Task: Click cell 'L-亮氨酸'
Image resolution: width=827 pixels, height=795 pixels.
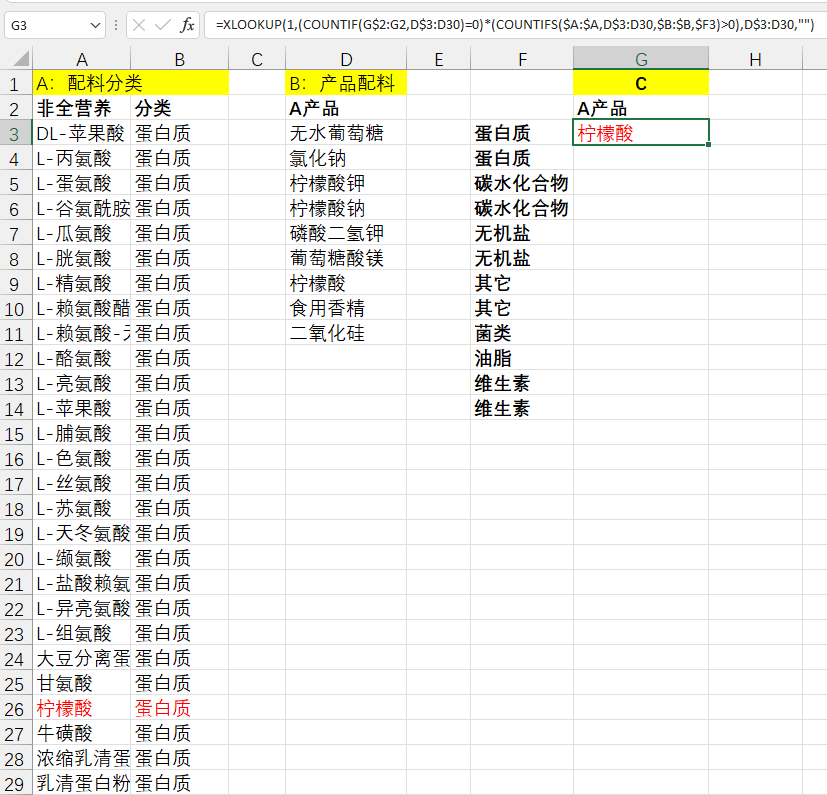Action: pos(81,383)
